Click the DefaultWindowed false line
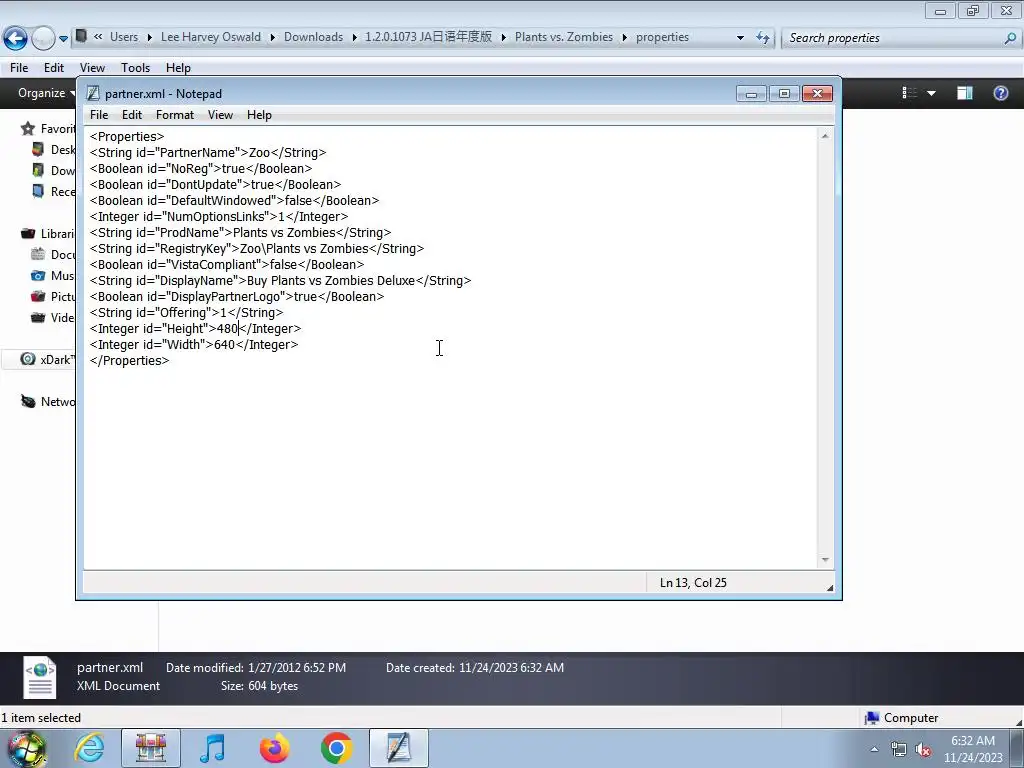Screen dimensions: 1024x768 point(234,200)
